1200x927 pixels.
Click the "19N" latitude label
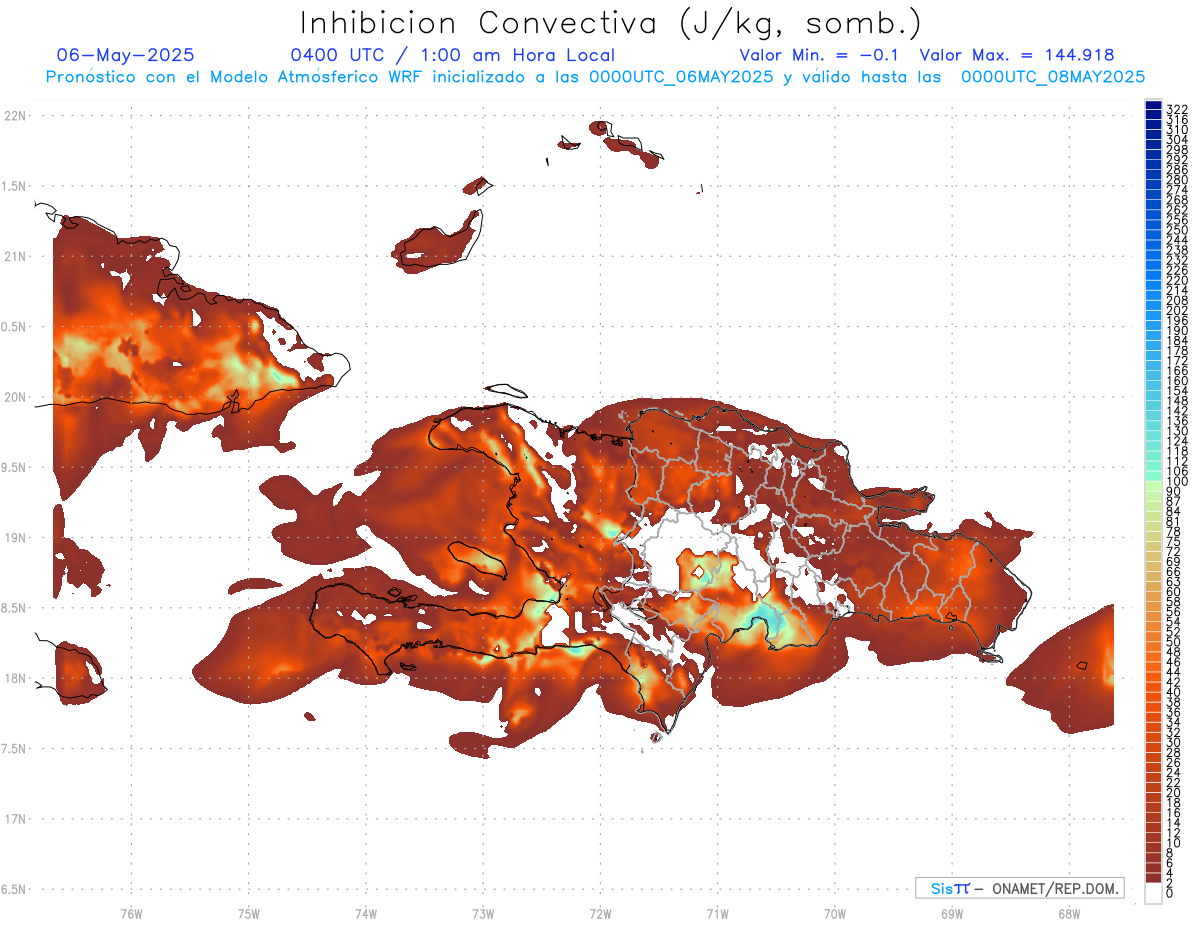(x=14, y=537)
